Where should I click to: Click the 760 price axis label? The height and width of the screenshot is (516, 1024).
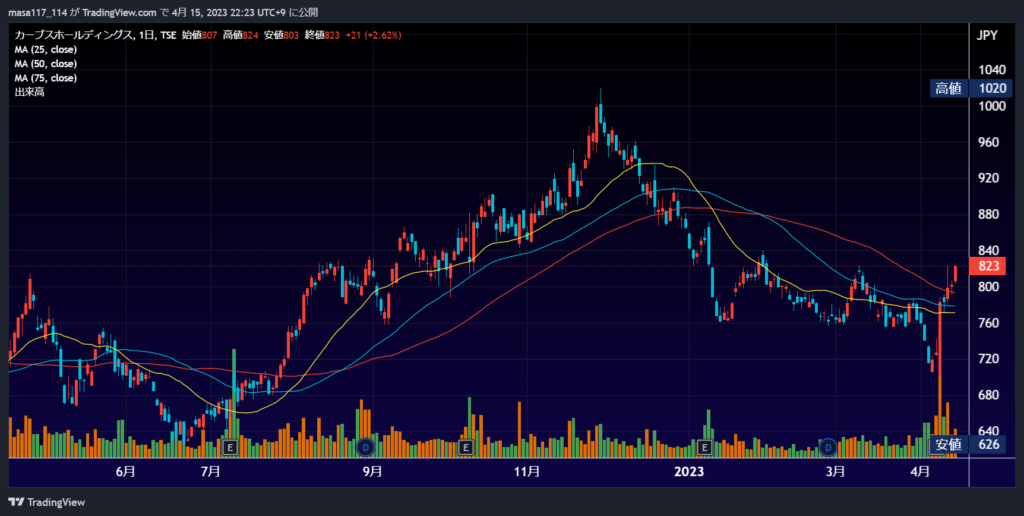[x=991, y=323]
